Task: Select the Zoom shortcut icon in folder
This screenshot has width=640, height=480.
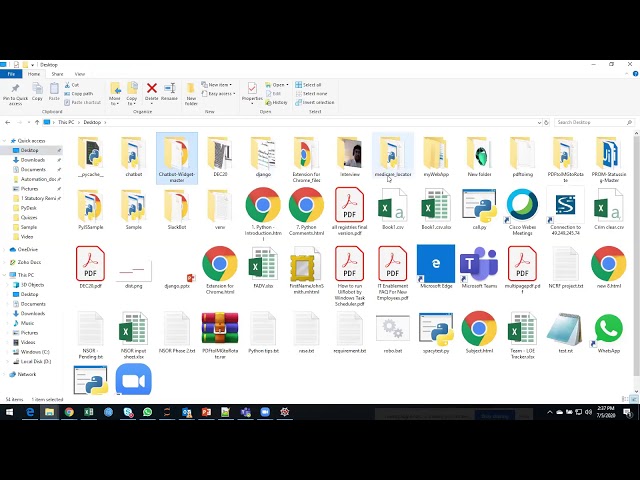Action: tap(133, 380)
